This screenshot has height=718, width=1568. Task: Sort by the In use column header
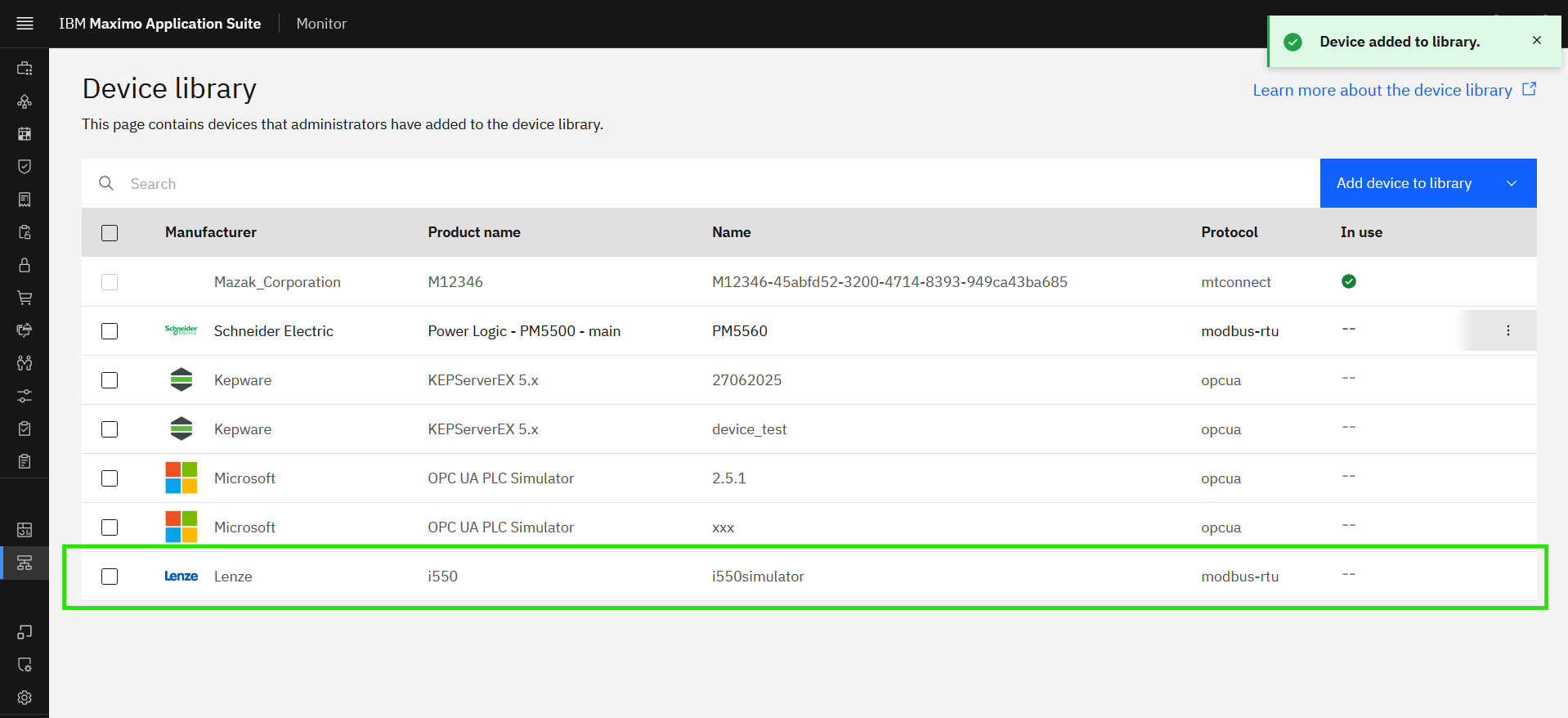pos(1361,232)
